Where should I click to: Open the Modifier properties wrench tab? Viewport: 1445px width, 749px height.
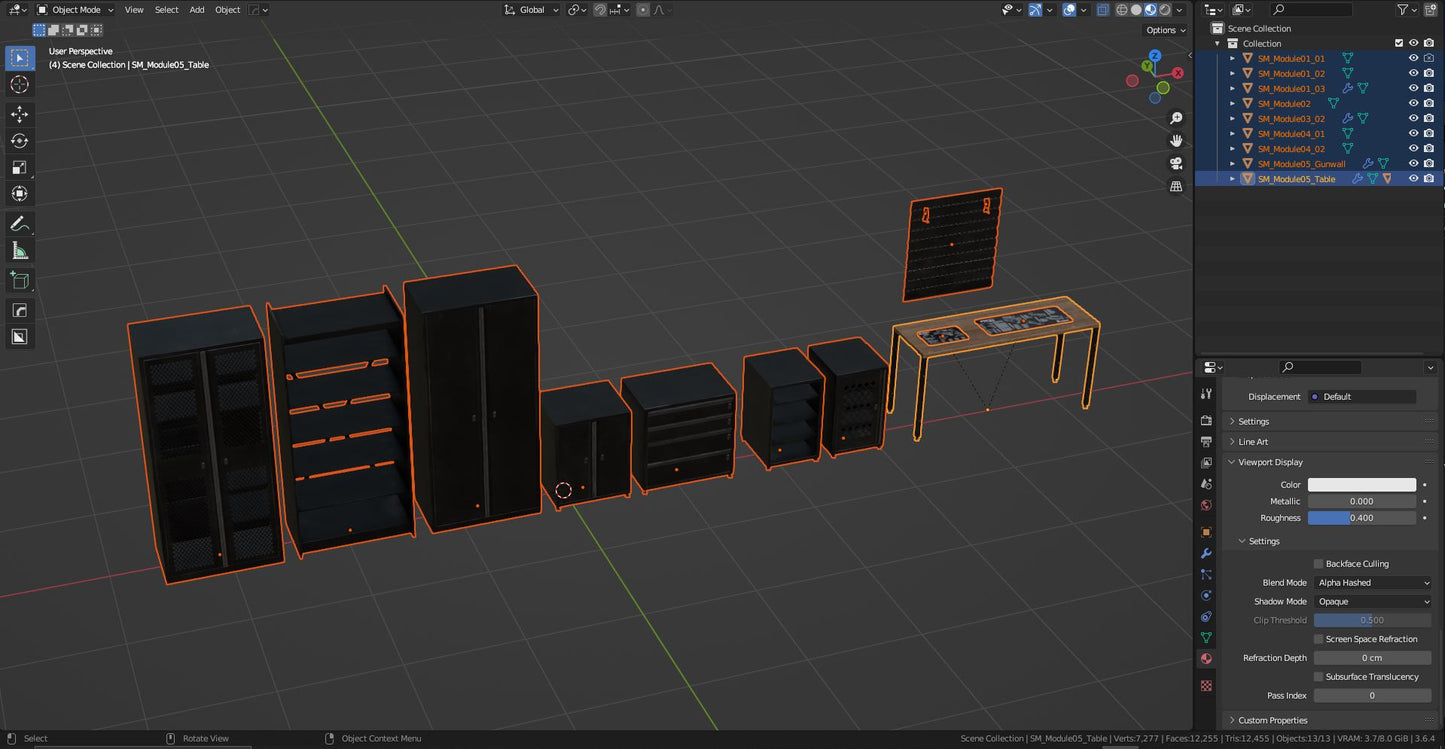[x=1206, y=553]
